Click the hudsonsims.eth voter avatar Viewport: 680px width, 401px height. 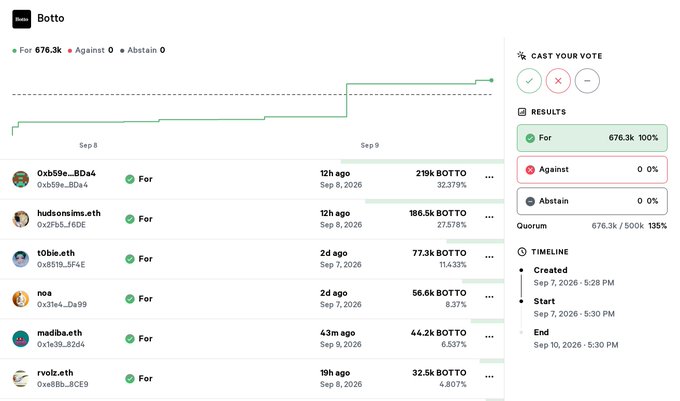tap(20, 219)
